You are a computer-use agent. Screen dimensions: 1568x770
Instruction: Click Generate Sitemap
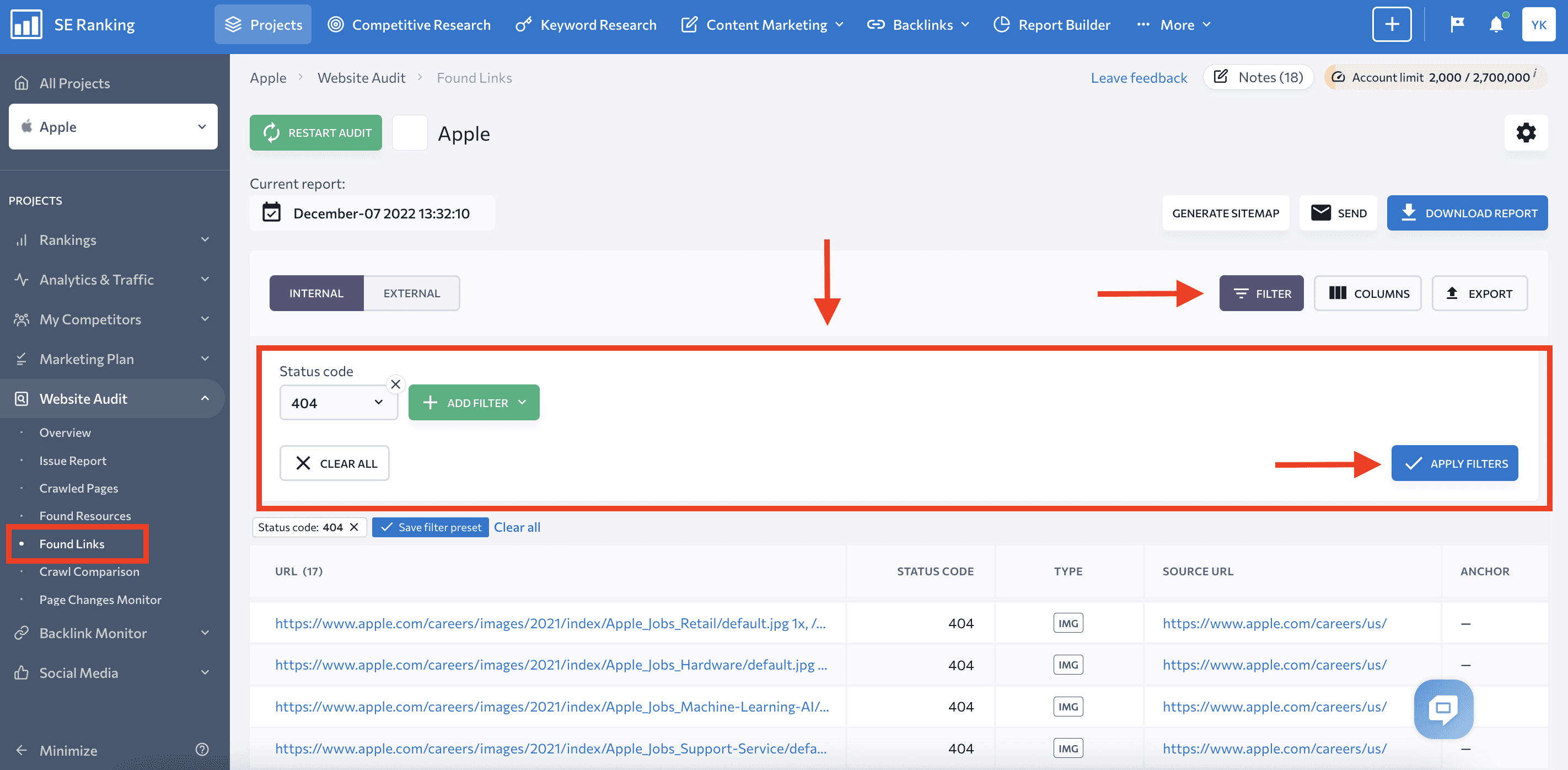[x=1225, y=212]
